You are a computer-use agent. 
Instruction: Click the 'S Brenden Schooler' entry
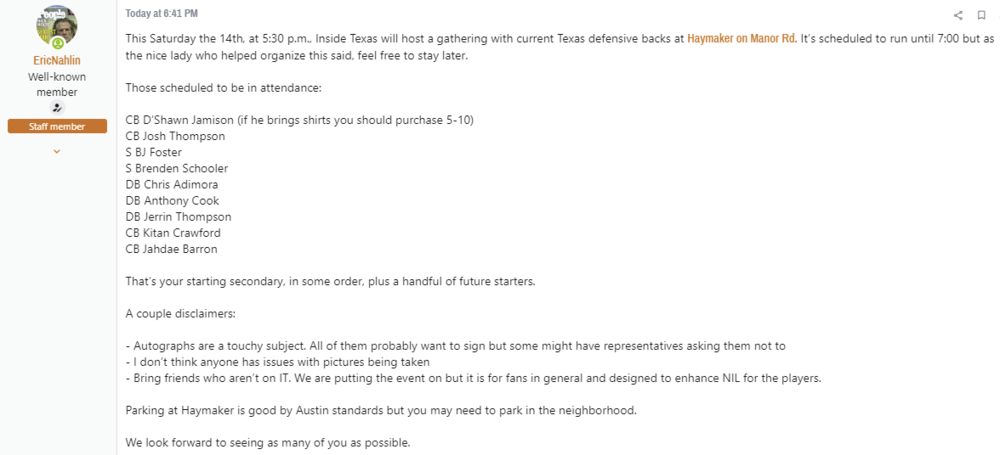(177, 168)
